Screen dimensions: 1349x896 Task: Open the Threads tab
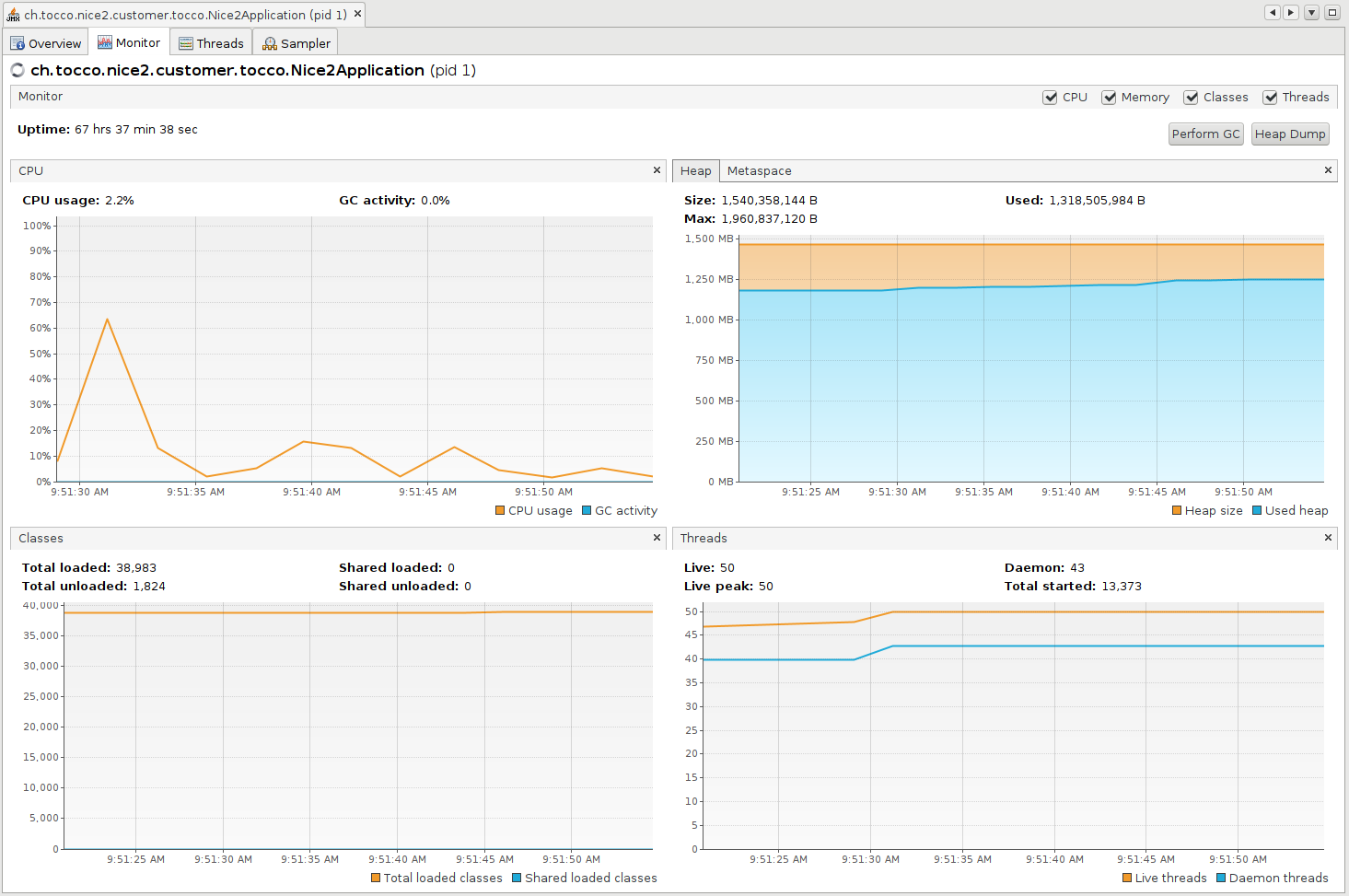(x=211, y=43)
